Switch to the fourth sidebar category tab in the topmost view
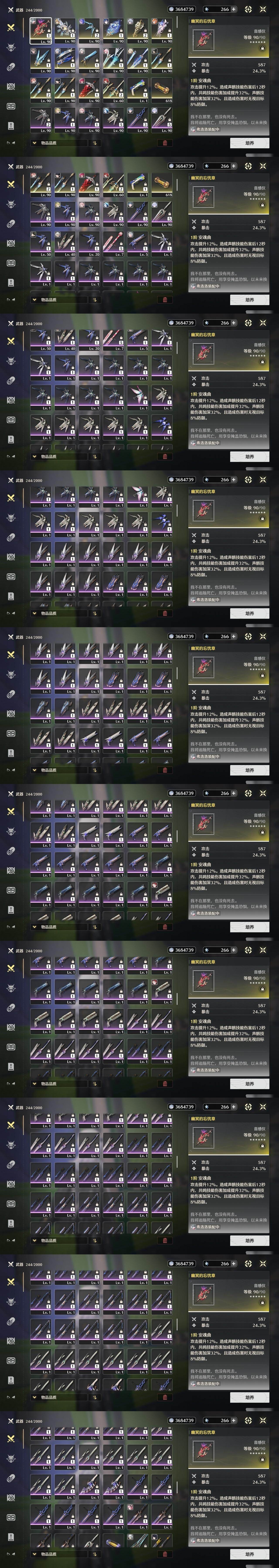Screen dimensions: 279x1568 pyautogui.click(x=10, y=86)
